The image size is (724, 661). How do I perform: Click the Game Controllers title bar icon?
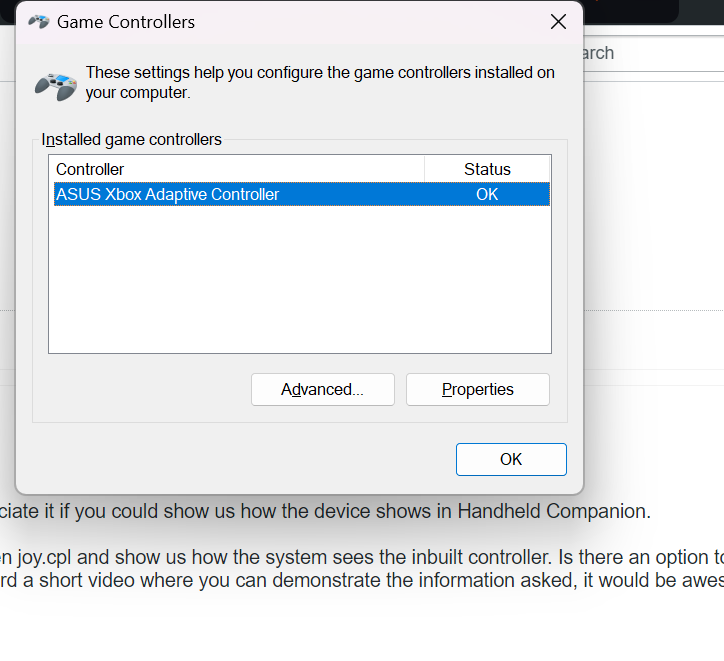(x=39, y=22)
